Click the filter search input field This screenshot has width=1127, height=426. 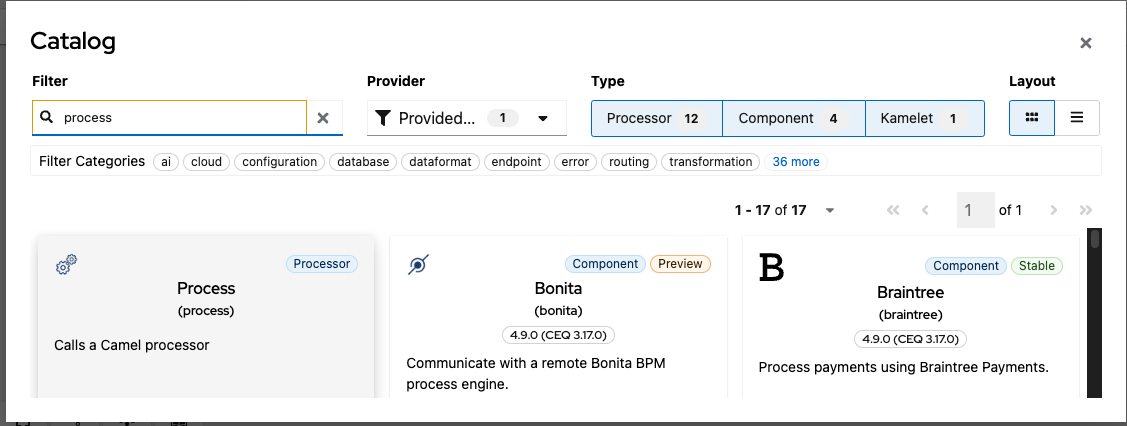coord(180,118)
